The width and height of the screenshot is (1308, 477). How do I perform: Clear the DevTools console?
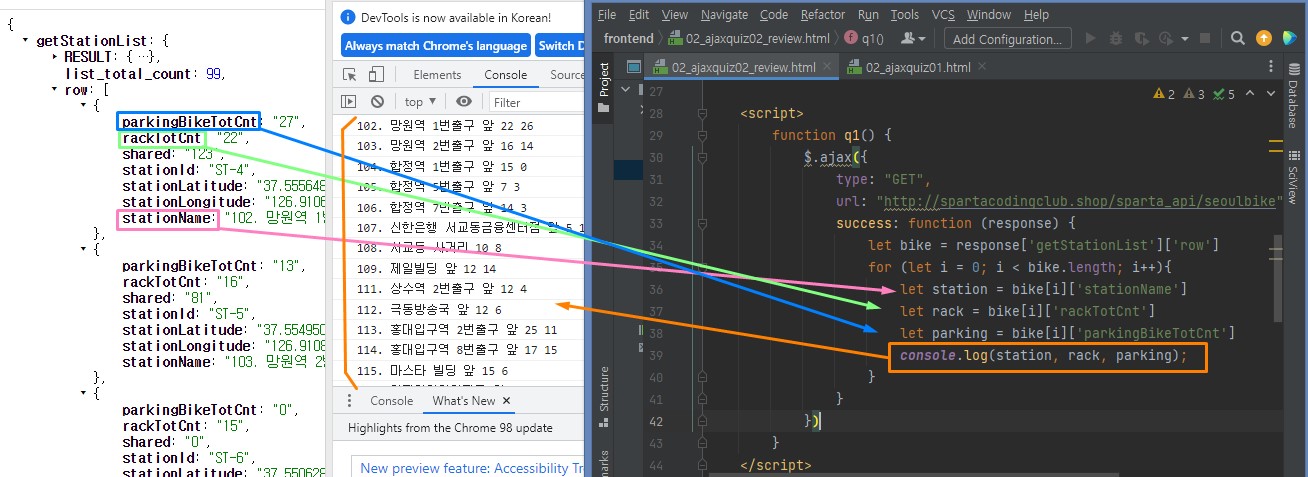click(377, 101)
